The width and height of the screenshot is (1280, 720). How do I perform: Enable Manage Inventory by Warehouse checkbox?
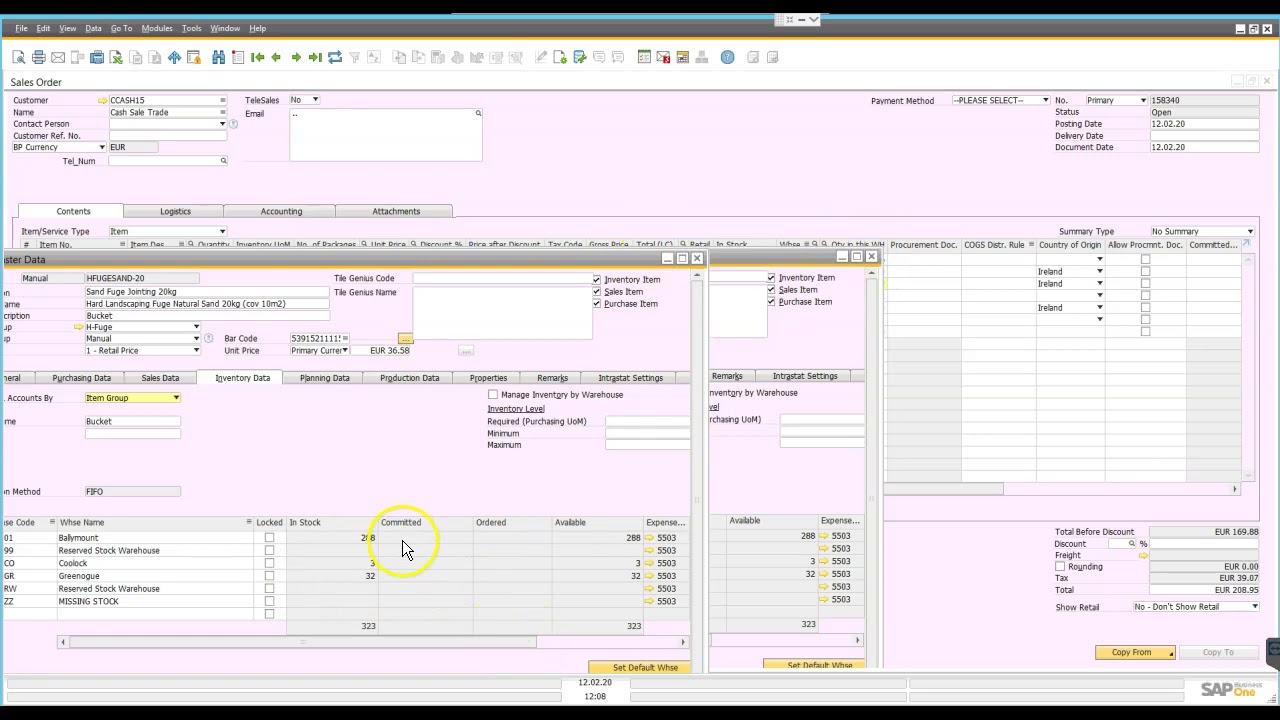point(493,395)
